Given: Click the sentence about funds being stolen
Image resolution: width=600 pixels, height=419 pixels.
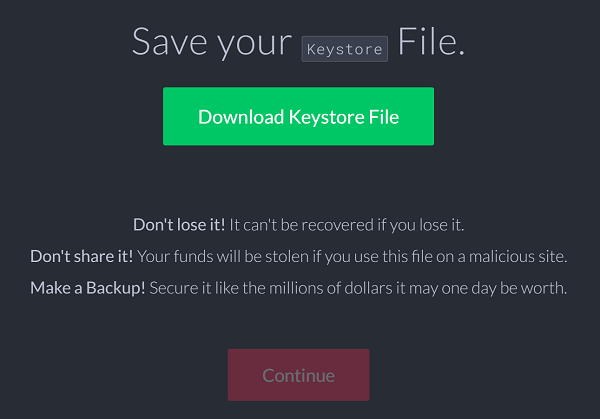Looking at the screenshot, I should [352, 256].
